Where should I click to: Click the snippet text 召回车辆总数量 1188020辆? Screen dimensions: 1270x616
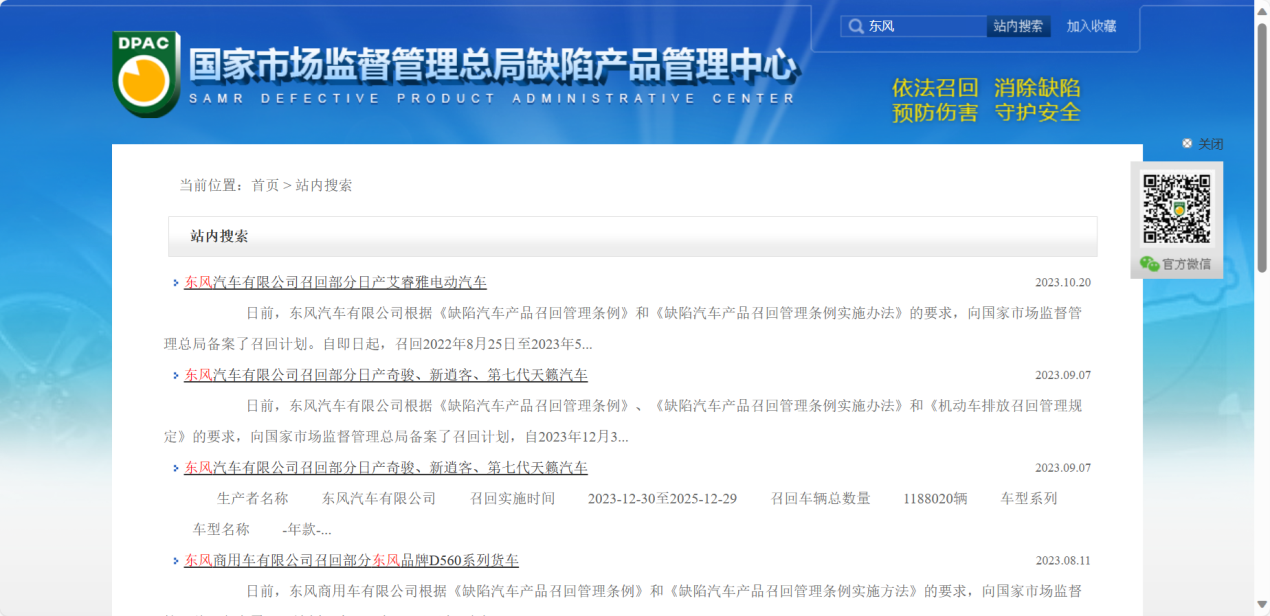869,499
